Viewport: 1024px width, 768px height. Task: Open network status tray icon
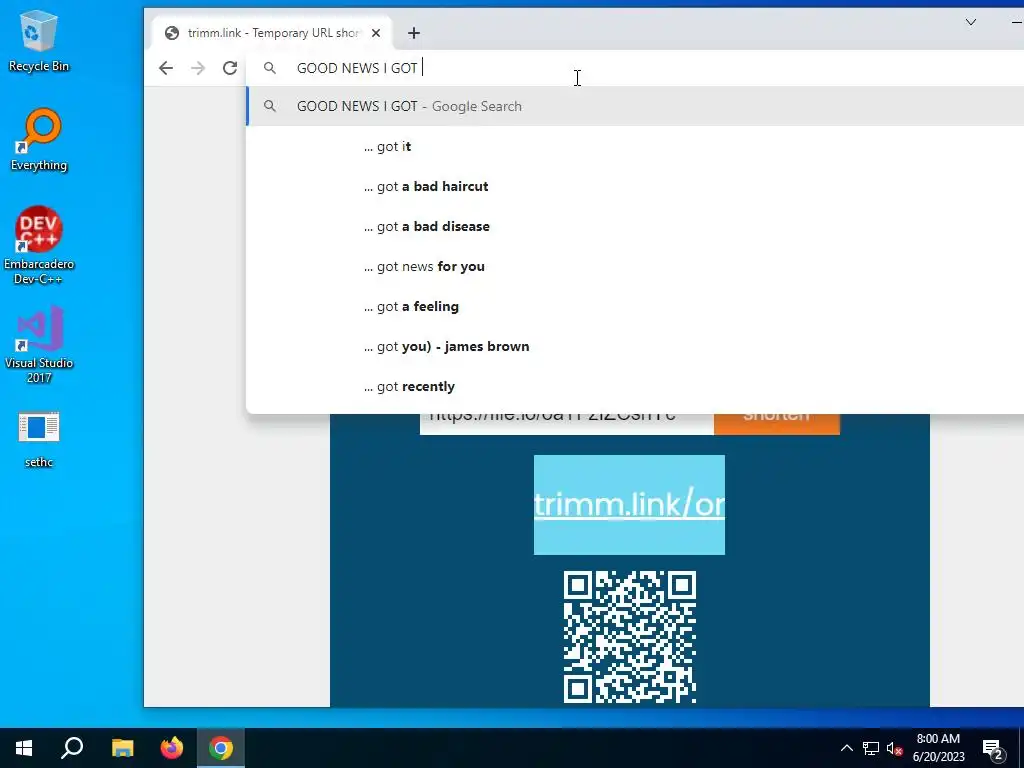pos(871,748)
